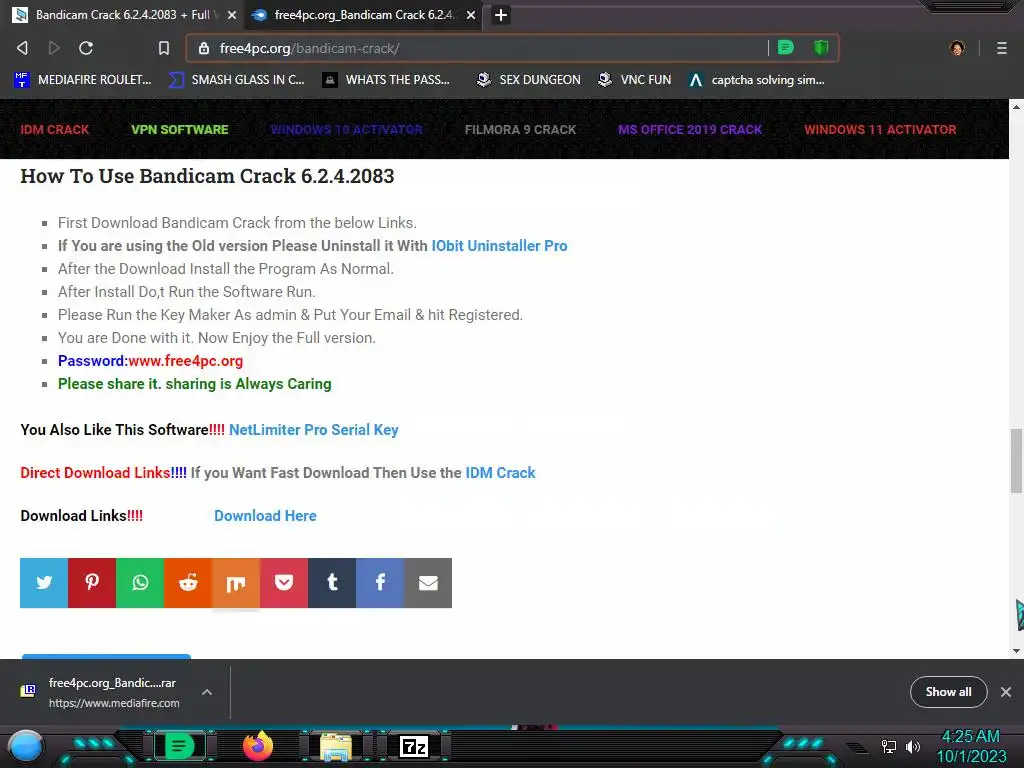Click the volume speaker tray icon
This screenshot has width=1024, height=768.
tap(913, 746)
